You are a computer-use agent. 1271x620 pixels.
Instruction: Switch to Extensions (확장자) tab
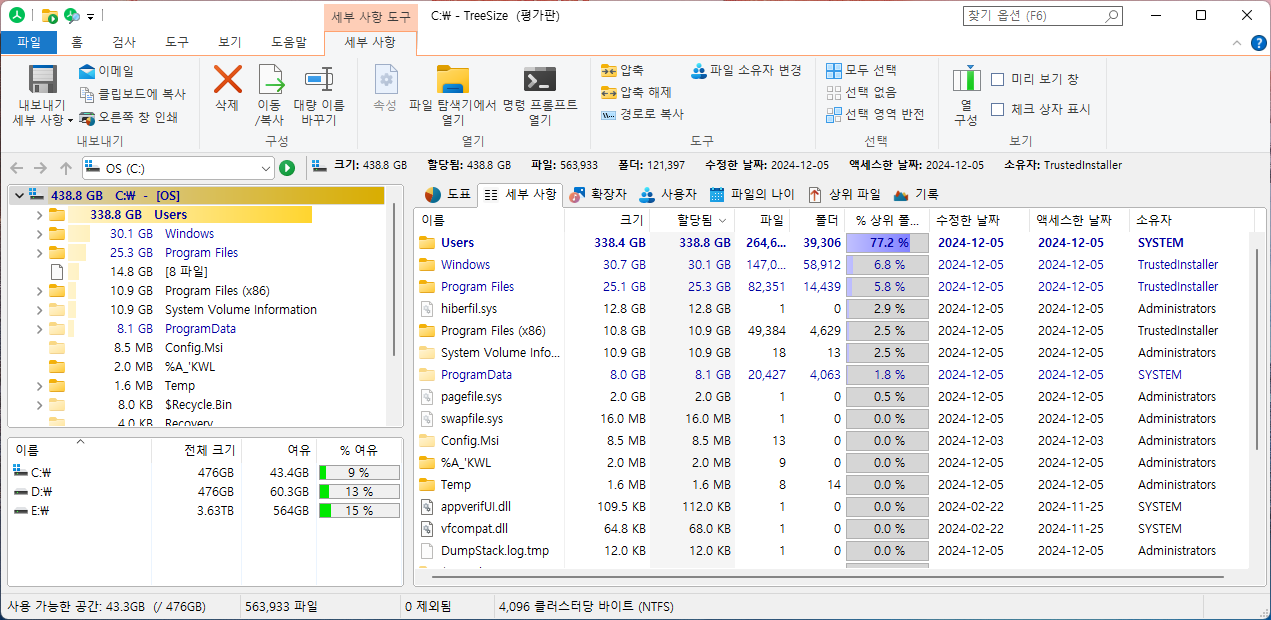(x=598, y=194)
